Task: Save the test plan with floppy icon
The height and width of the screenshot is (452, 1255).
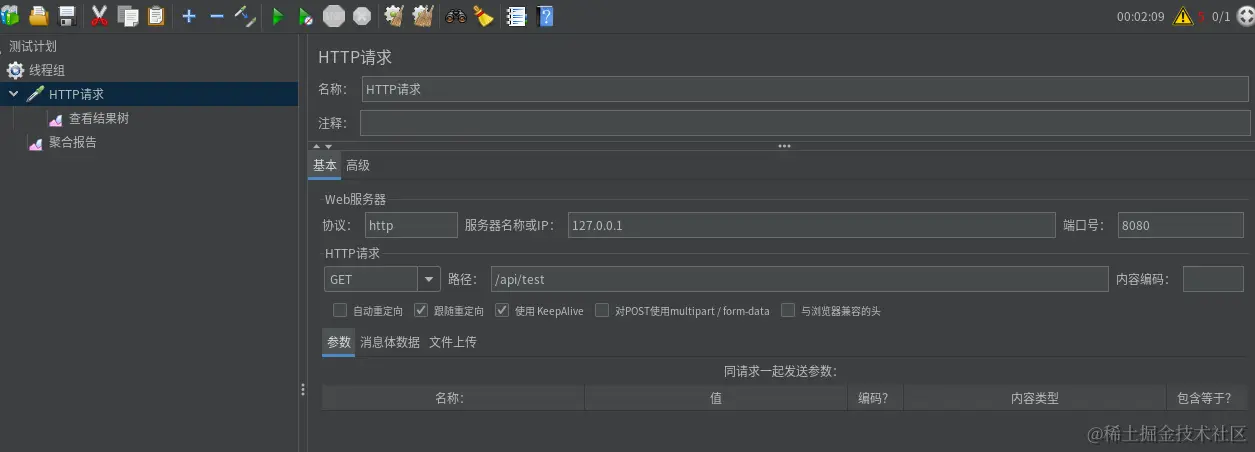Action: [x=68, y=15]
